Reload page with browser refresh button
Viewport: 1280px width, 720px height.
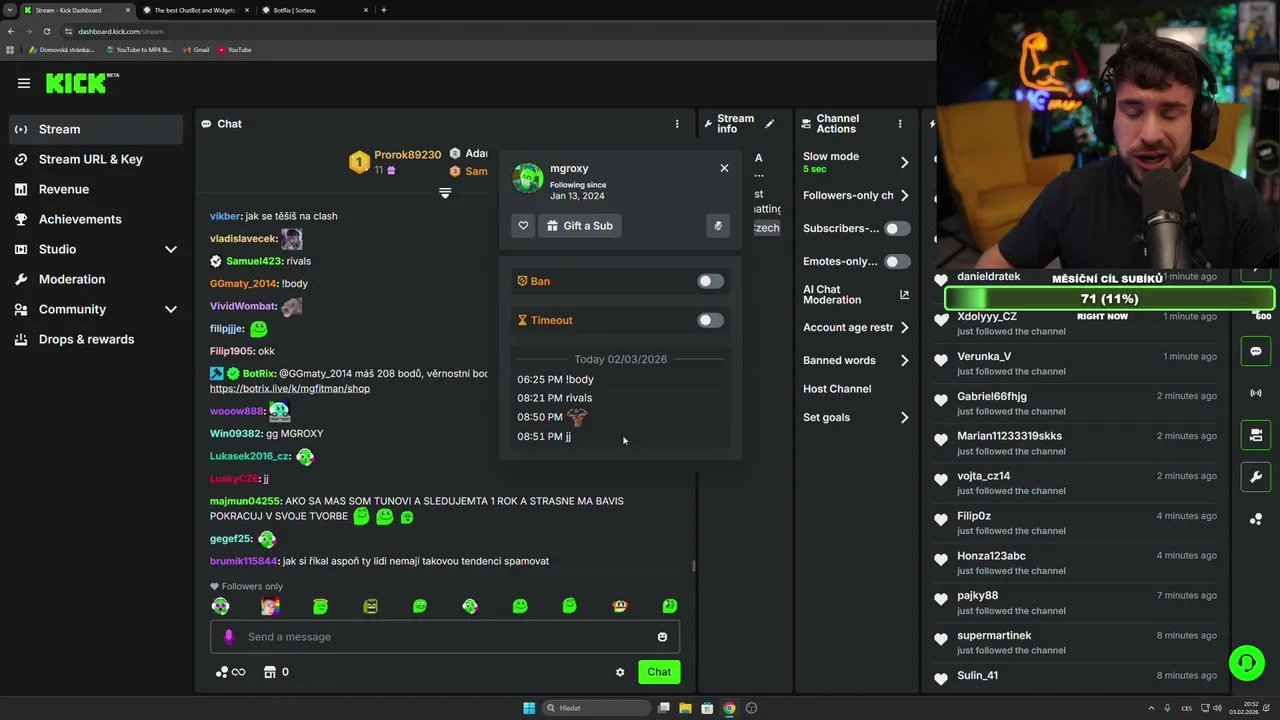46,31
